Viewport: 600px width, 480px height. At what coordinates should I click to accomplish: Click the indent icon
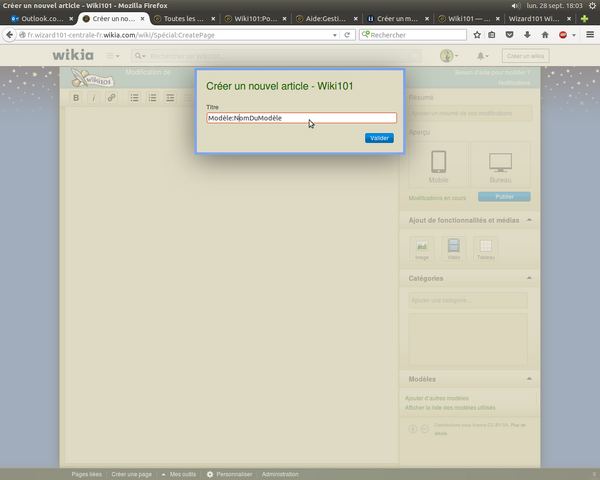coord(170,98)
